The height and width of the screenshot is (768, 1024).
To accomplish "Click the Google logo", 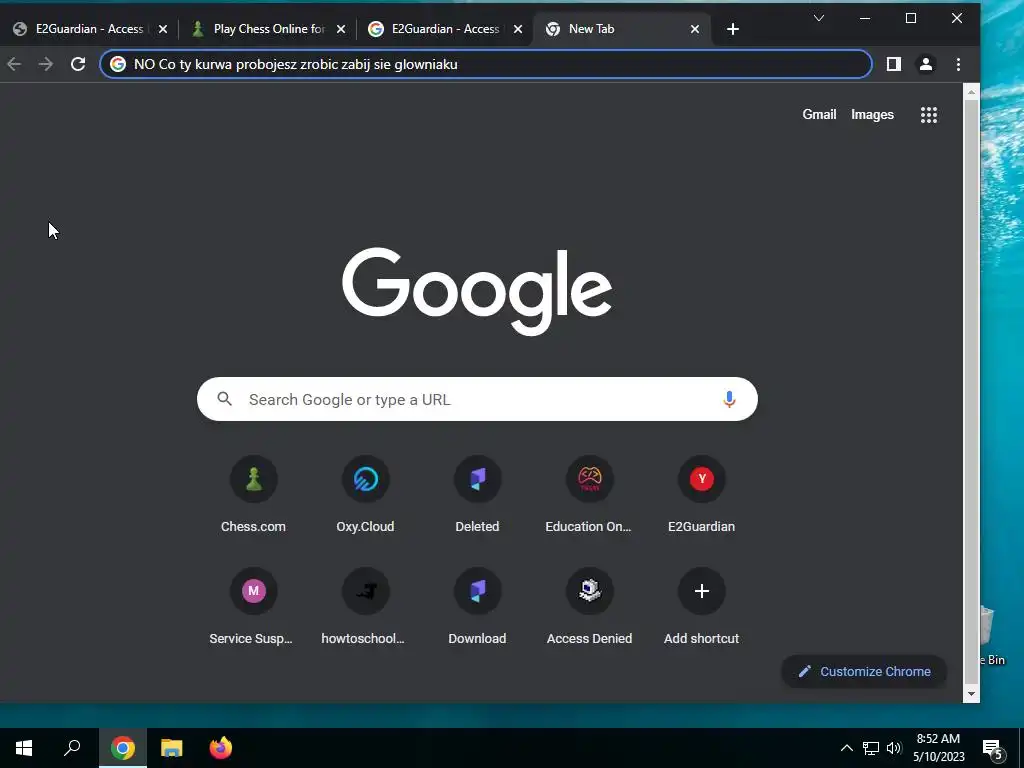I will [477, 291].
